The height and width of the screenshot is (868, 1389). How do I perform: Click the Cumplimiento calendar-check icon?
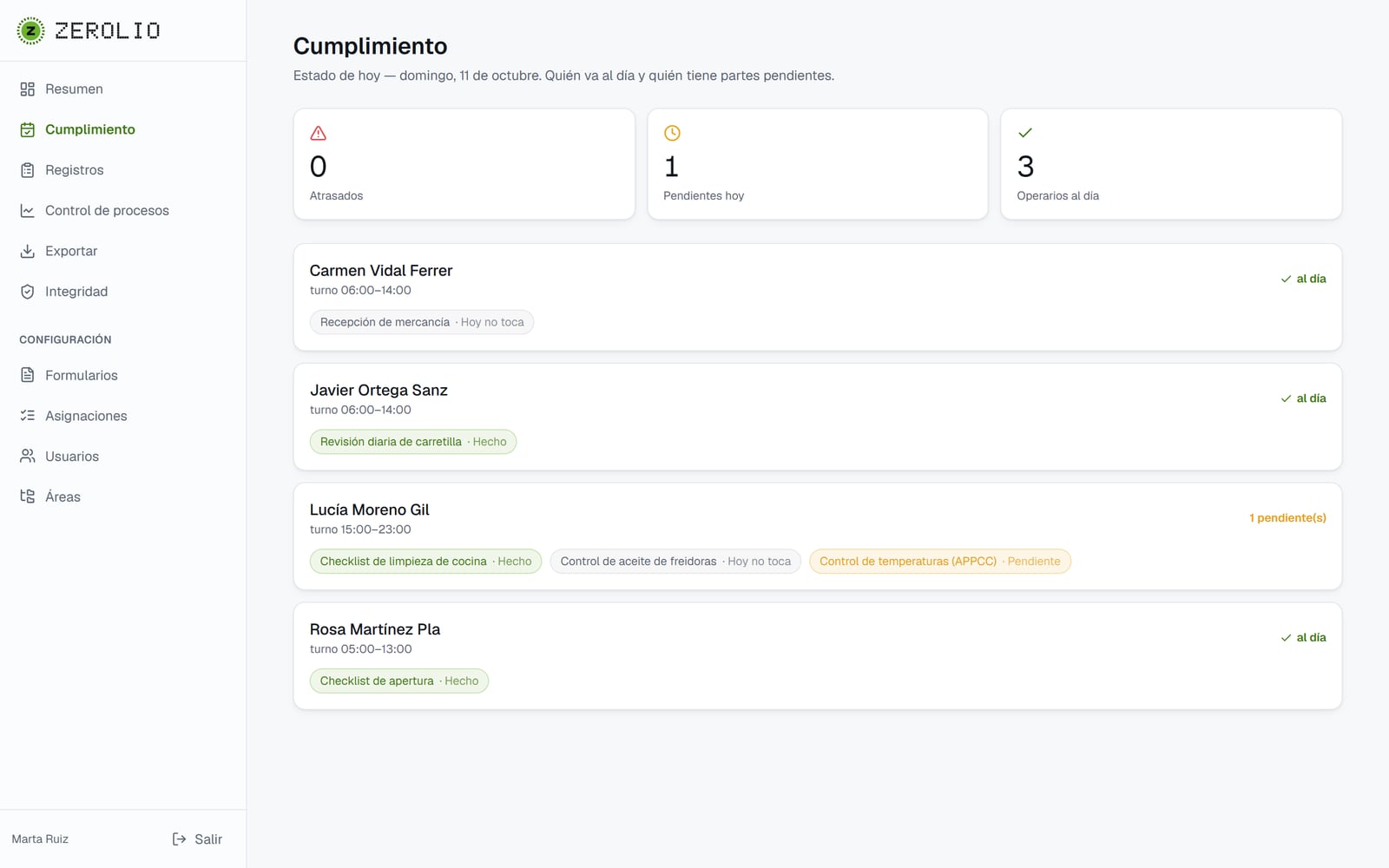tap(28, 129)
